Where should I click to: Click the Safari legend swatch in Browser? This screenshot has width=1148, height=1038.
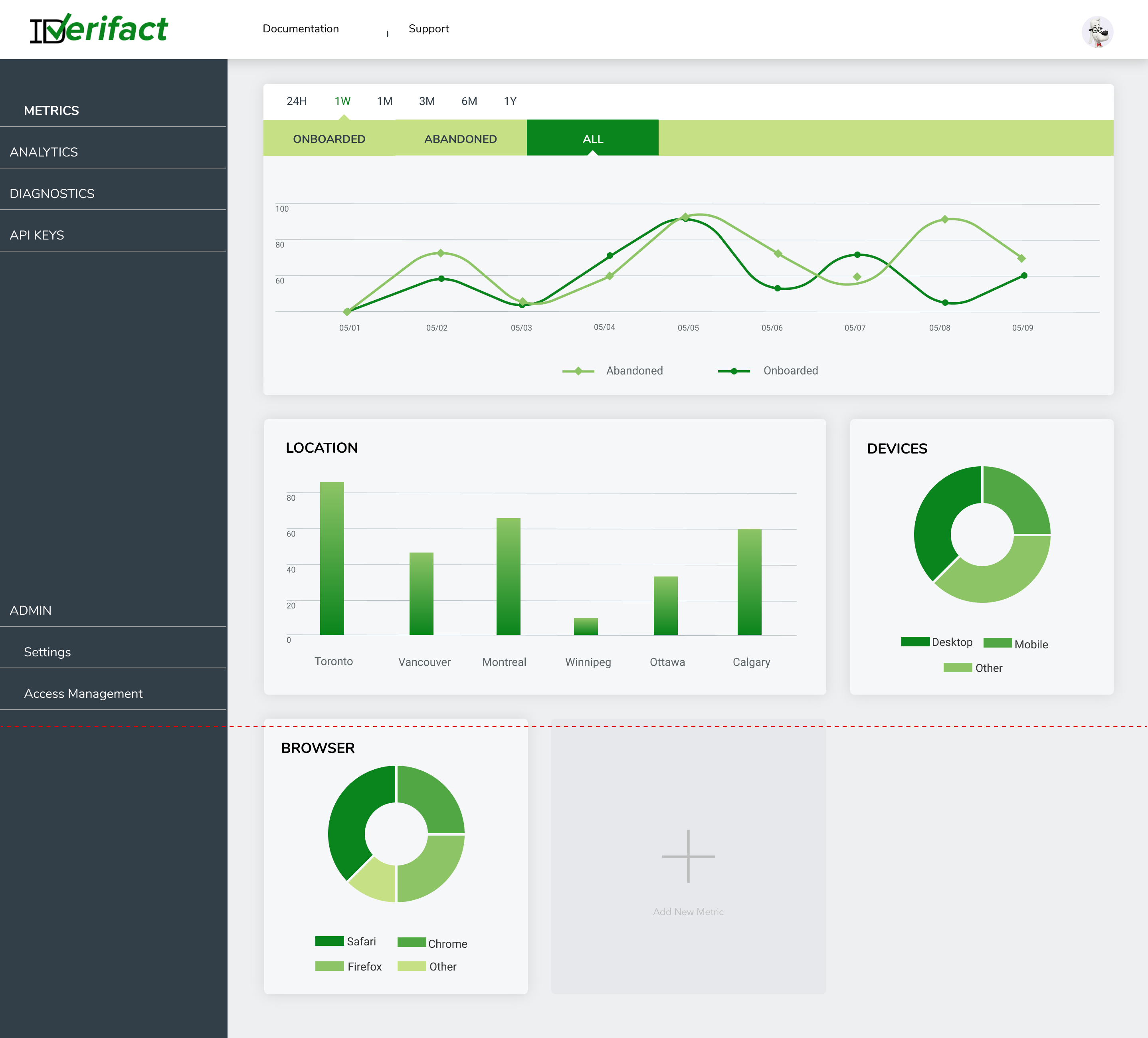tap(329, 941)
